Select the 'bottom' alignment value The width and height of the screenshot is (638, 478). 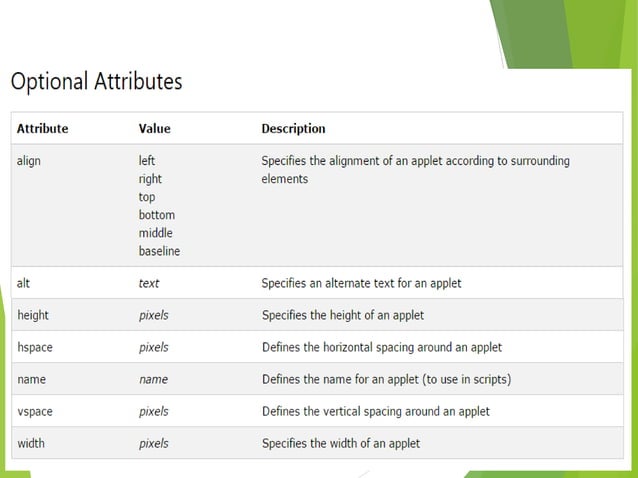point(156,215)
